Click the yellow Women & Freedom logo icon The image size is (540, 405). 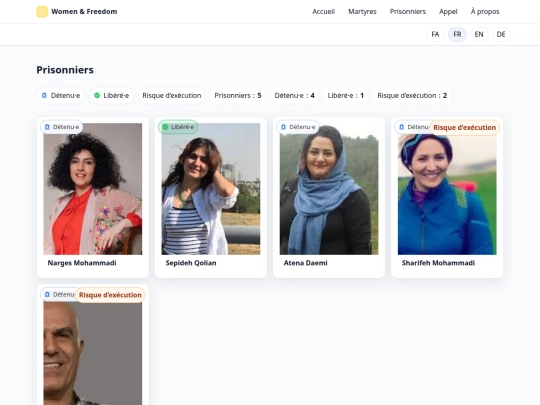[x=42, y=12]
